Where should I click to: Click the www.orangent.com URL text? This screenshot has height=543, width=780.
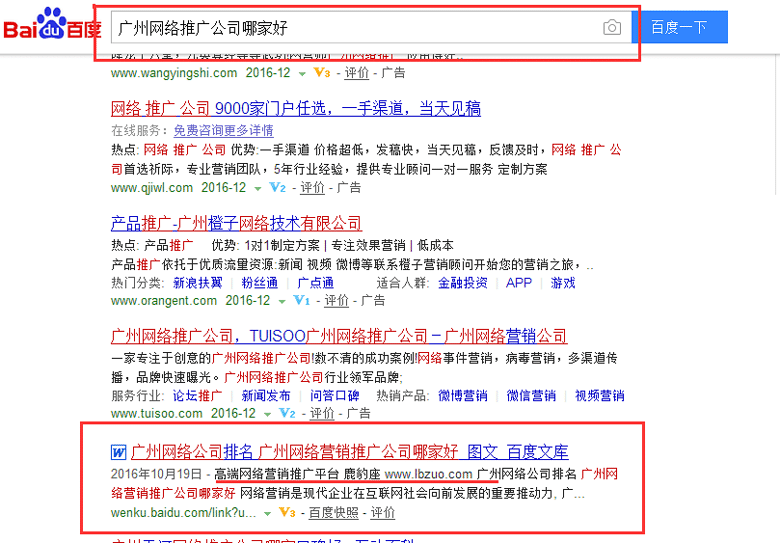coord(164,301)
